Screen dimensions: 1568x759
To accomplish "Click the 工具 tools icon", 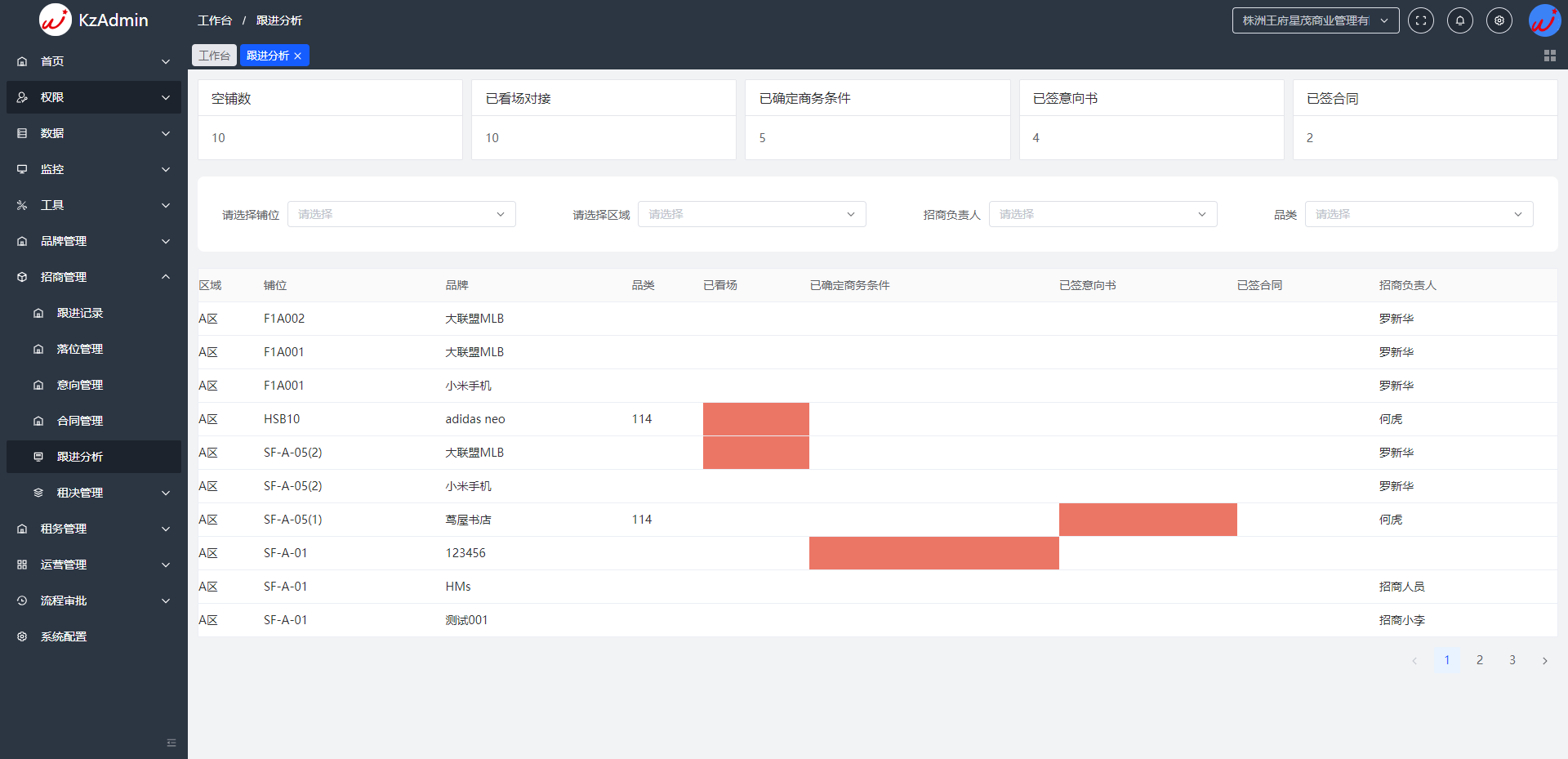I will (22, 205).
